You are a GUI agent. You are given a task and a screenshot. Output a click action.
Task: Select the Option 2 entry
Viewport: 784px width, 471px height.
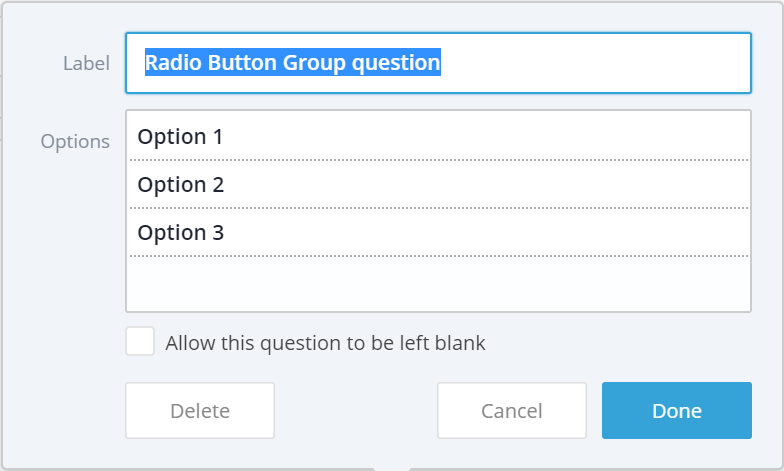pyautogui.click(x=438, y=184)
